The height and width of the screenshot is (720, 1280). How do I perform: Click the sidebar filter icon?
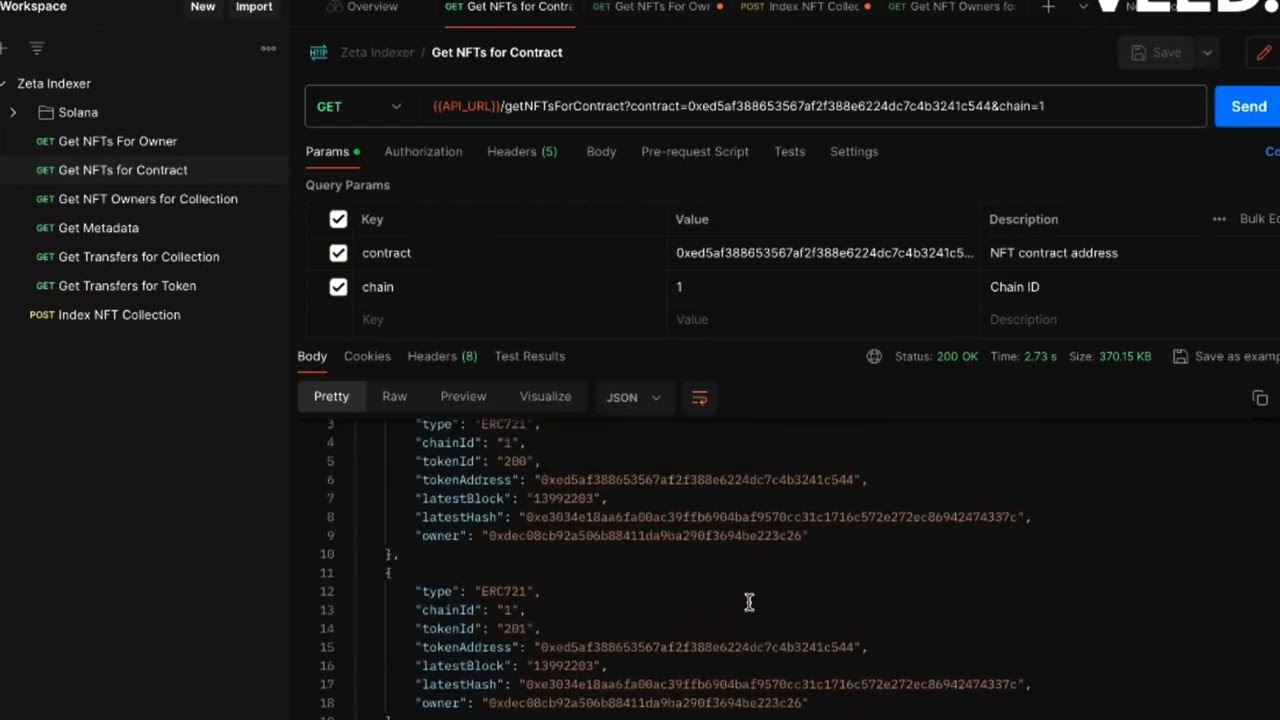point(37,48)
